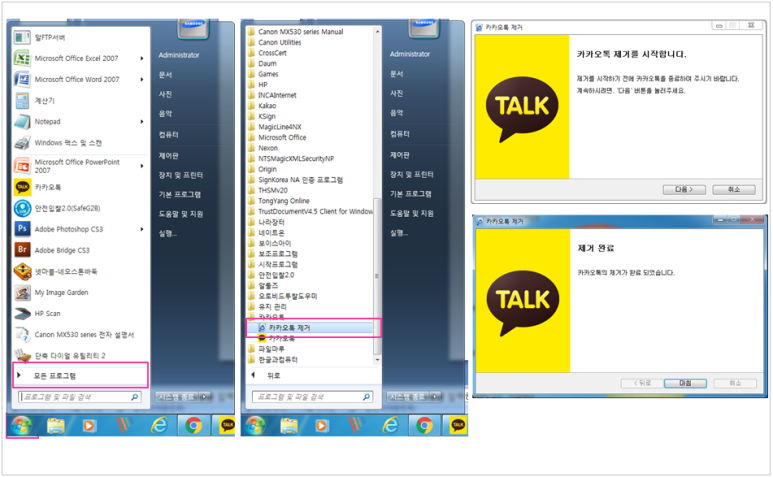773x477 pixels.
Task: Click Start orb below the pinned programs menu
Action: click(21, 425)
